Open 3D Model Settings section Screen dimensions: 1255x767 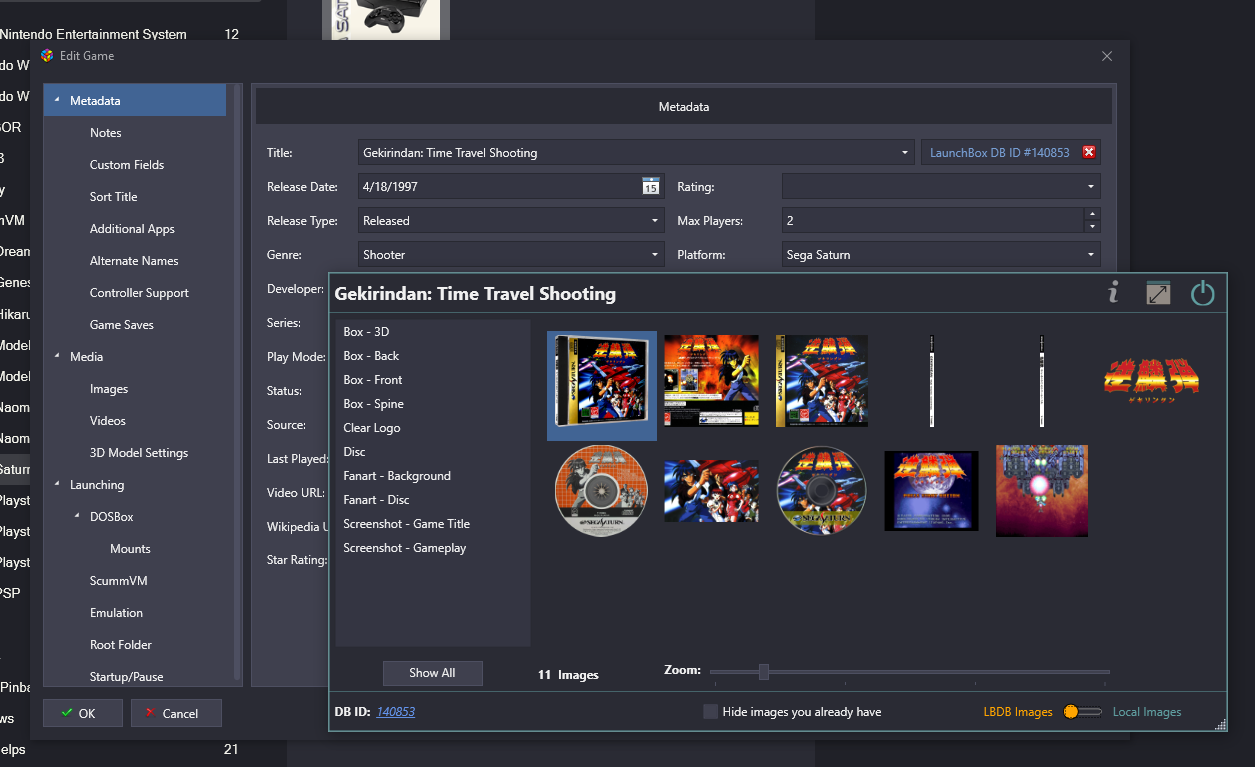coord(139,453)
